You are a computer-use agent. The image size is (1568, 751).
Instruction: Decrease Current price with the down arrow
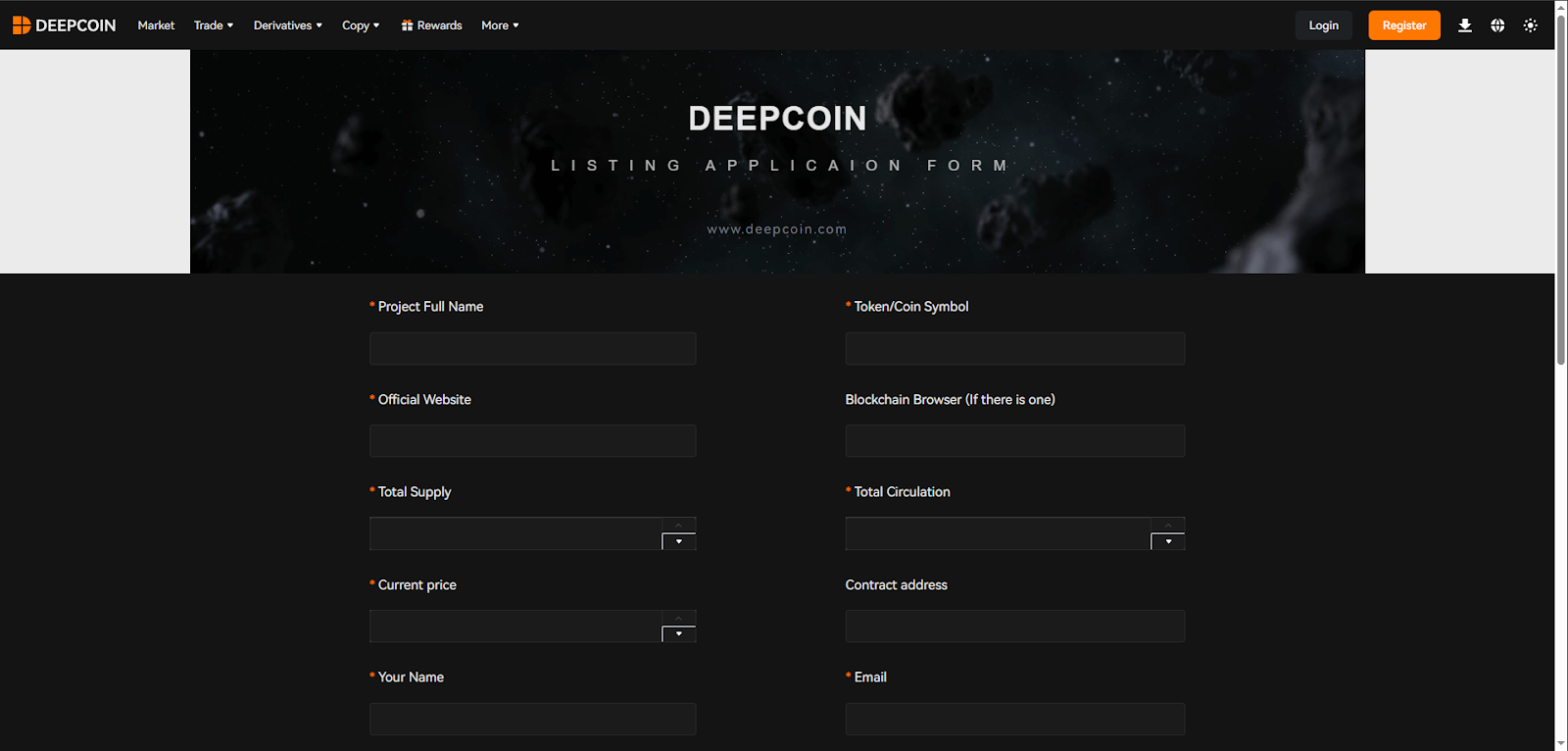pyautogui.click(x=679, y=634)
